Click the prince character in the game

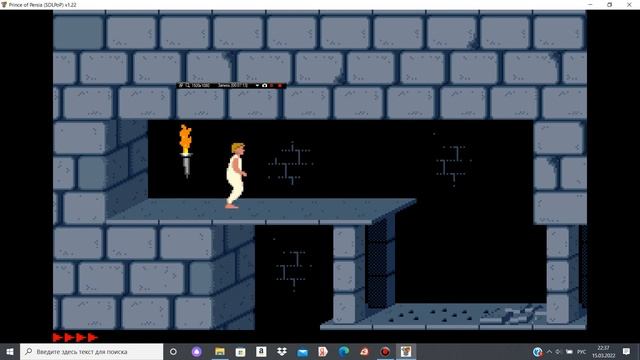(x=236, y=176)
